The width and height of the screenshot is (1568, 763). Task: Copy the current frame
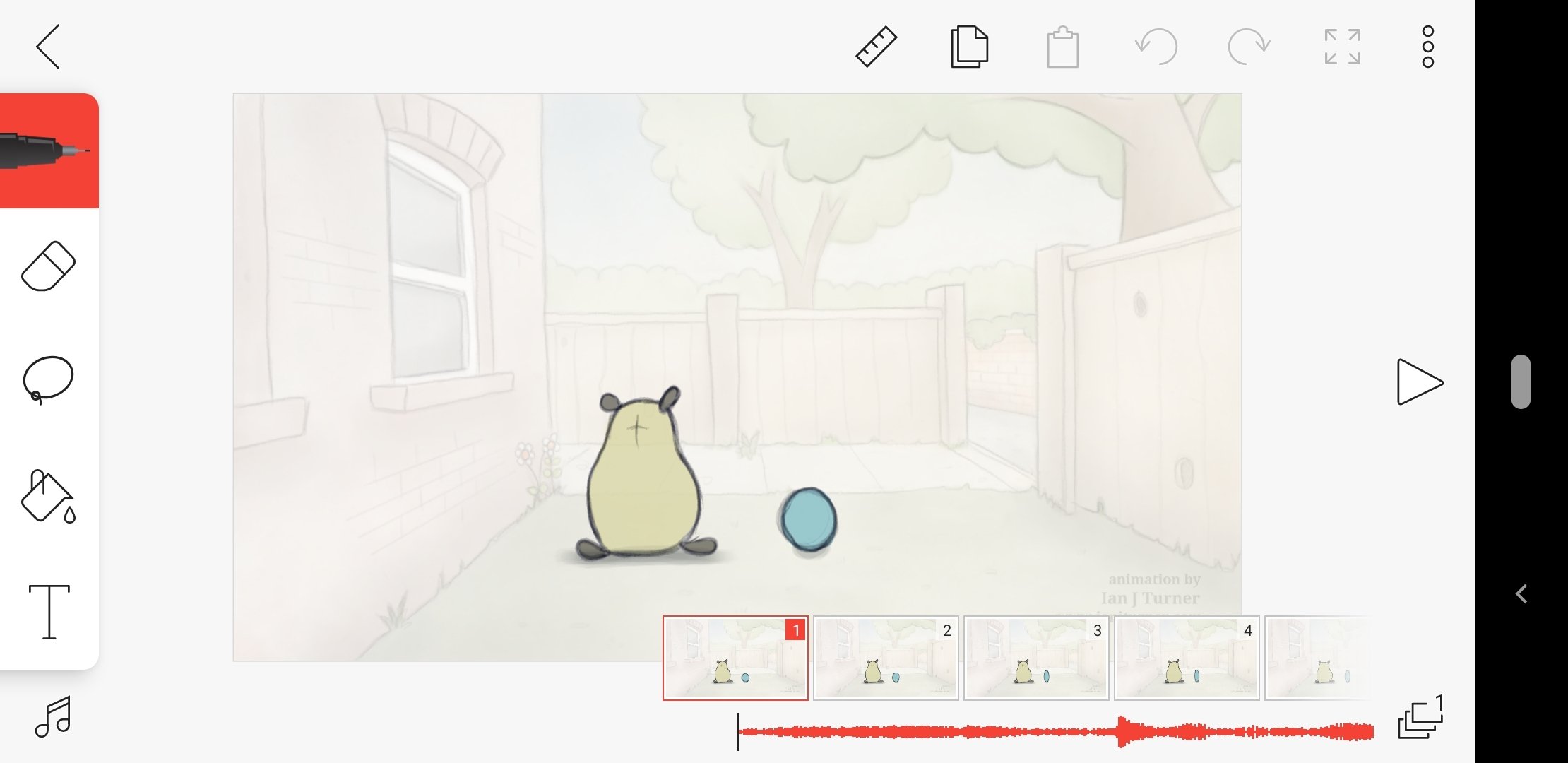point(969,47)
